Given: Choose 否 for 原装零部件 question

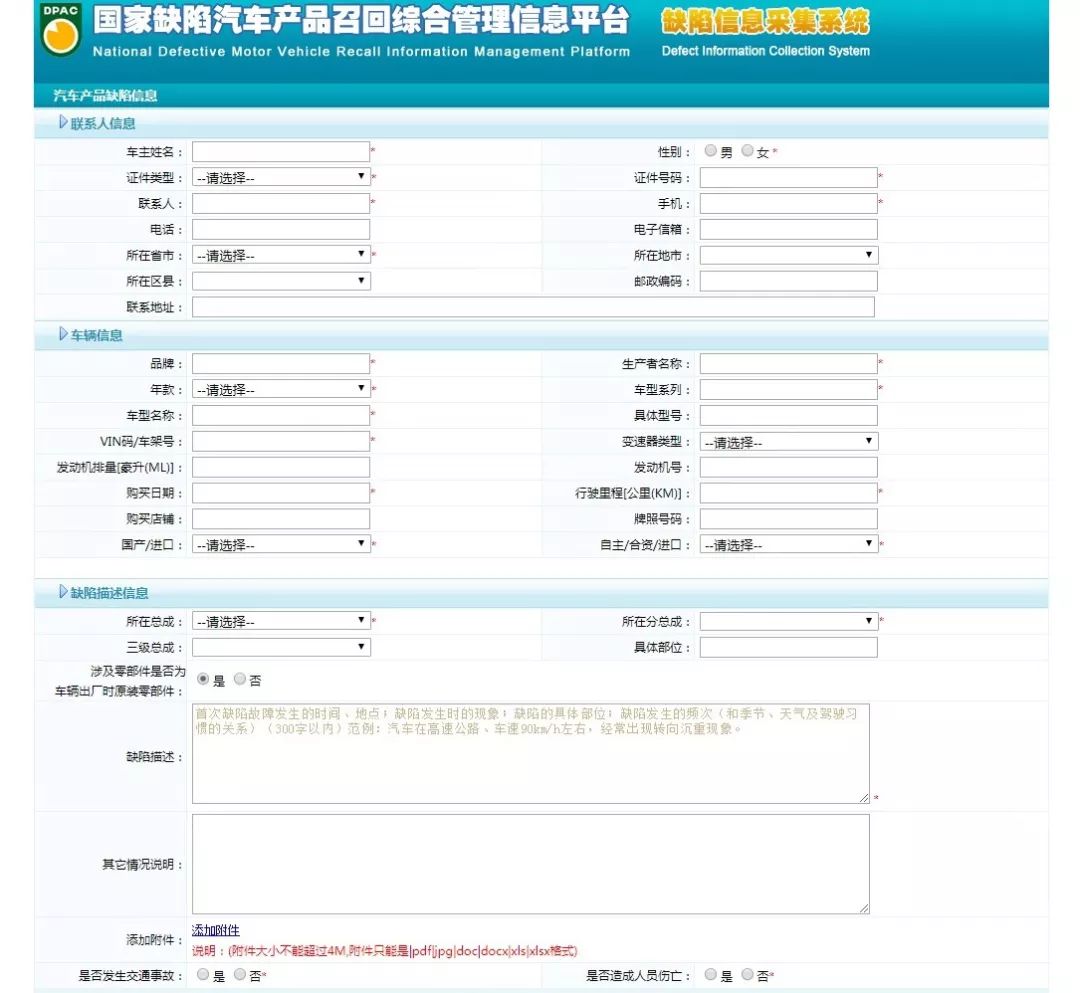Looking at the screenshot, I should [x=240, y=679].
